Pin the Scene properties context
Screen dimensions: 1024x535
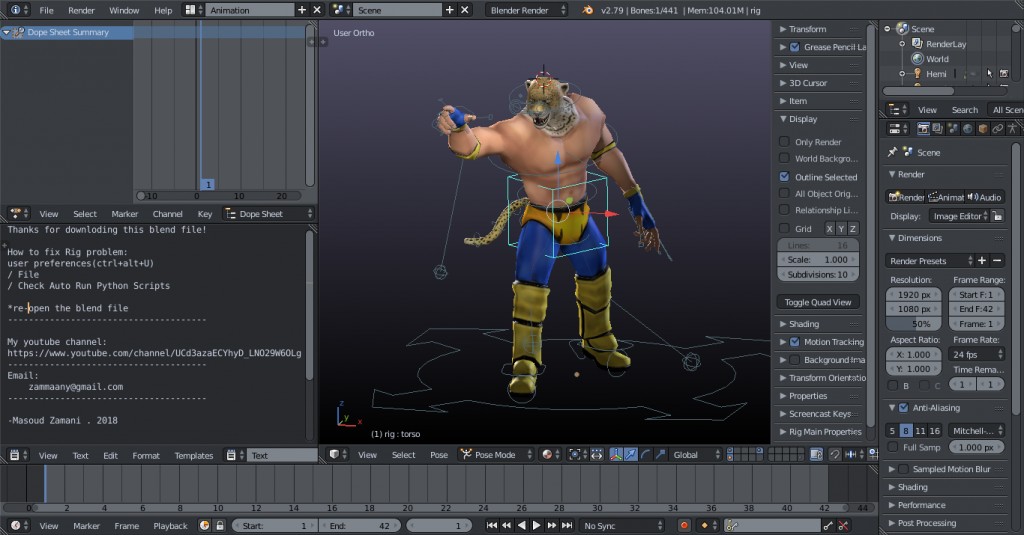click(x=892, y=152)
